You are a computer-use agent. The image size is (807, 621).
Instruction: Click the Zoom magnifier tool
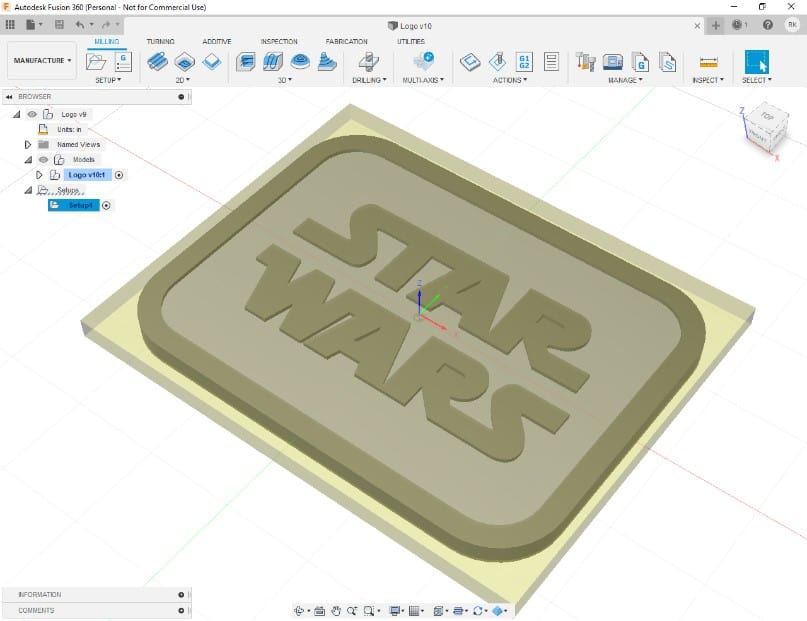click(x=352, y=611)
